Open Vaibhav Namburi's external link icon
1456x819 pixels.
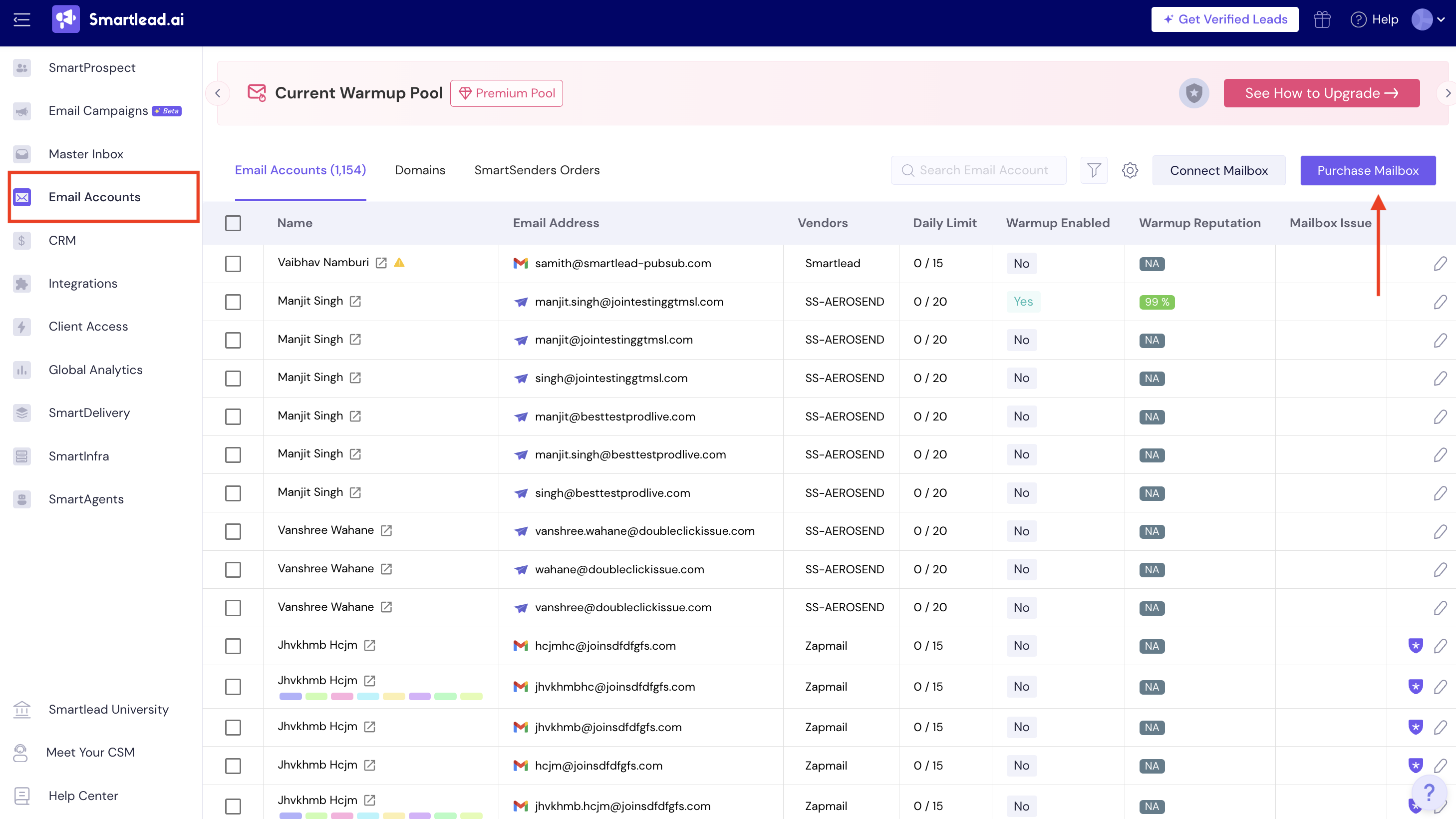click(x=381, y=263)
